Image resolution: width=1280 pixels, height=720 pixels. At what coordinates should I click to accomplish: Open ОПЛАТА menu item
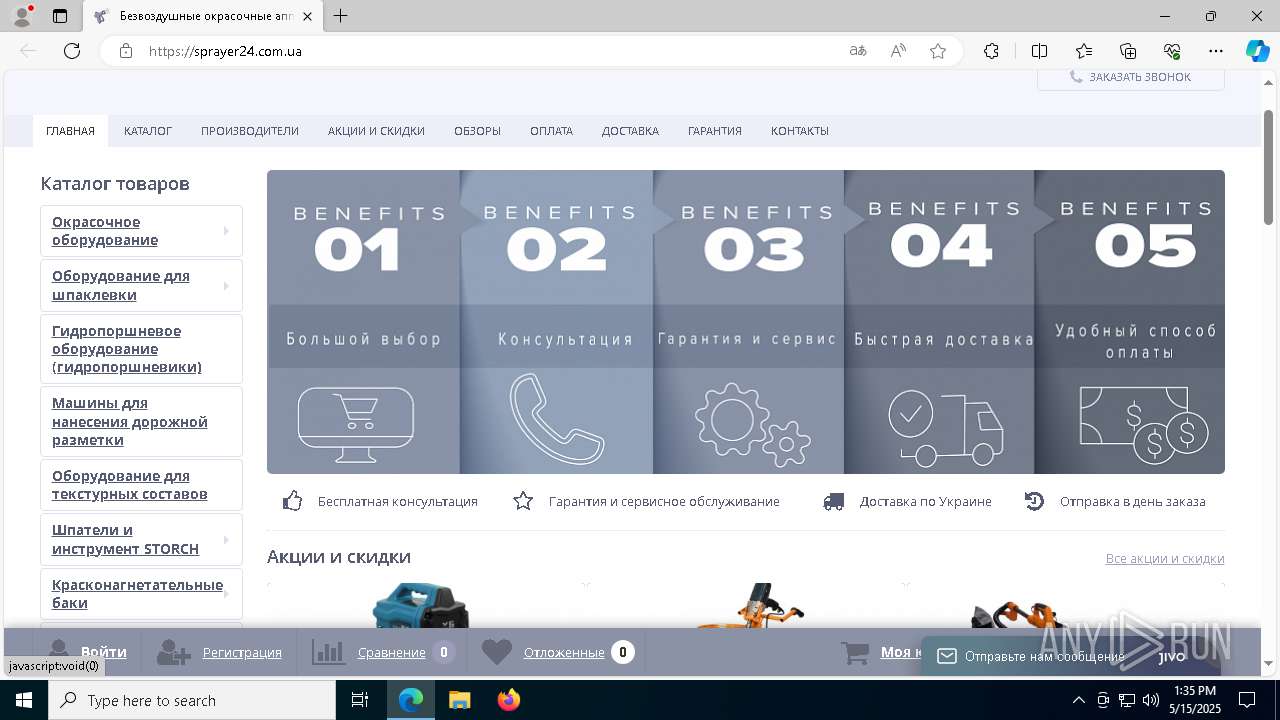coord(551,131)
